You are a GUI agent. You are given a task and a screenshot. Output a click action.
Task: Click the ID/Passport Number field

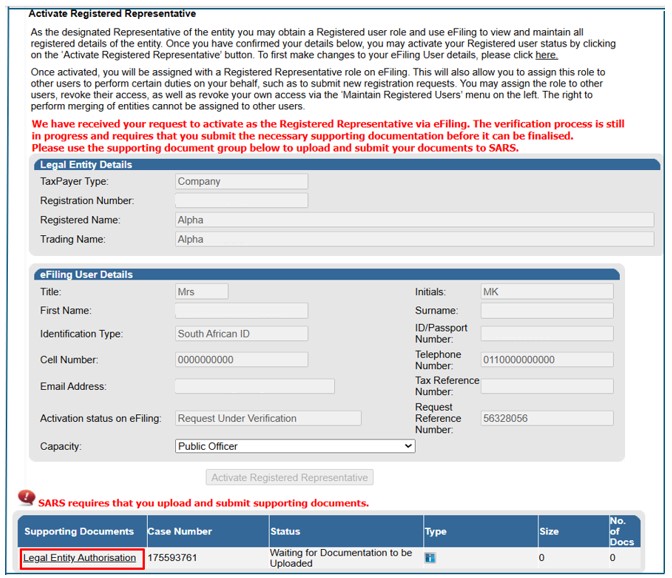point(547,334)
